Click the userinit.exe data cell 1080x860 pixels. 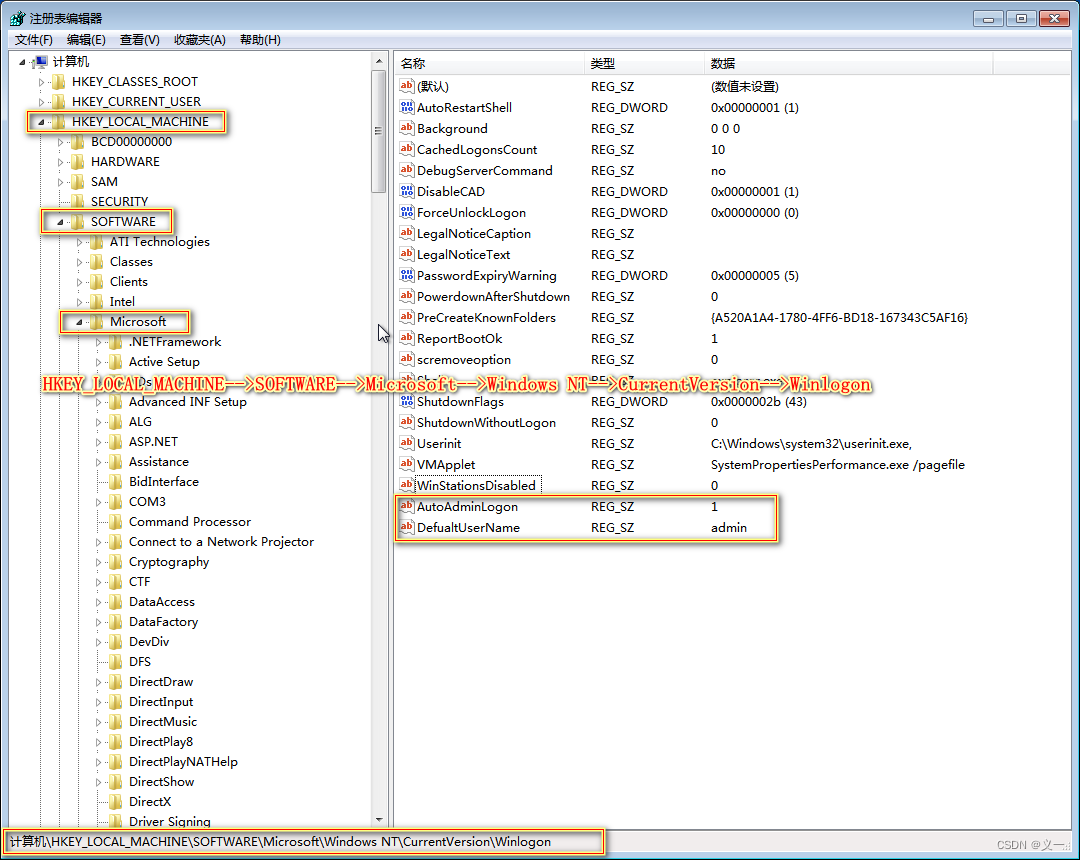(x=811, y=443)
